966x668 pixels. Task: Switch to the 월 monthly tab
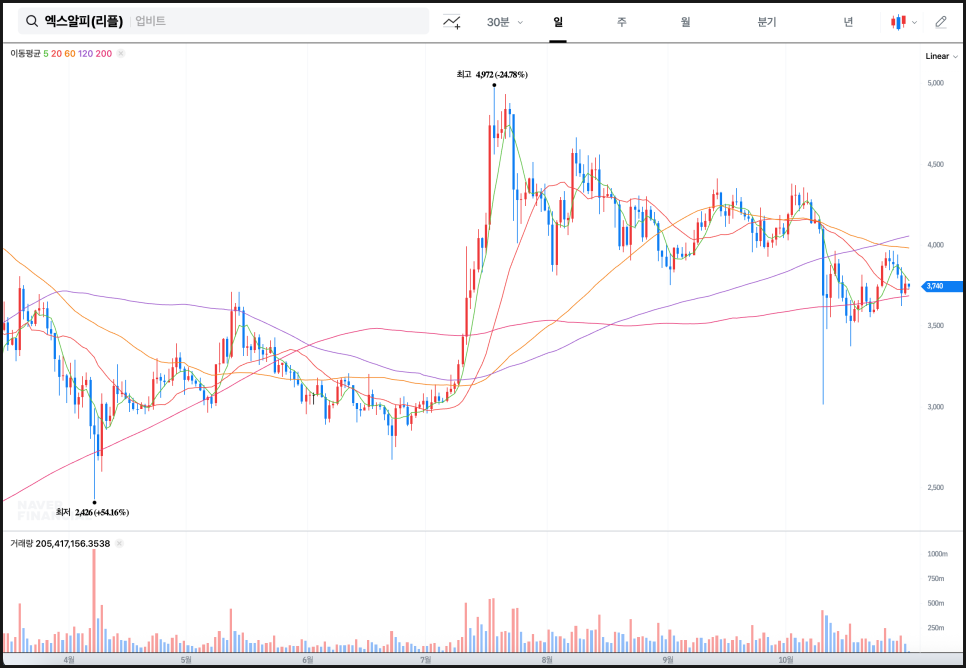click(685, 21)
